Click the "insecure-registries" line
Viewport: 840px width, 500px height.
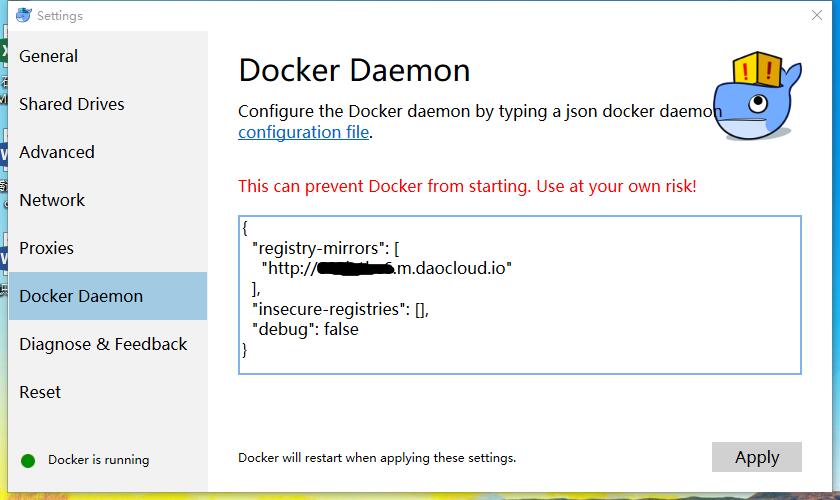point(340,309)
